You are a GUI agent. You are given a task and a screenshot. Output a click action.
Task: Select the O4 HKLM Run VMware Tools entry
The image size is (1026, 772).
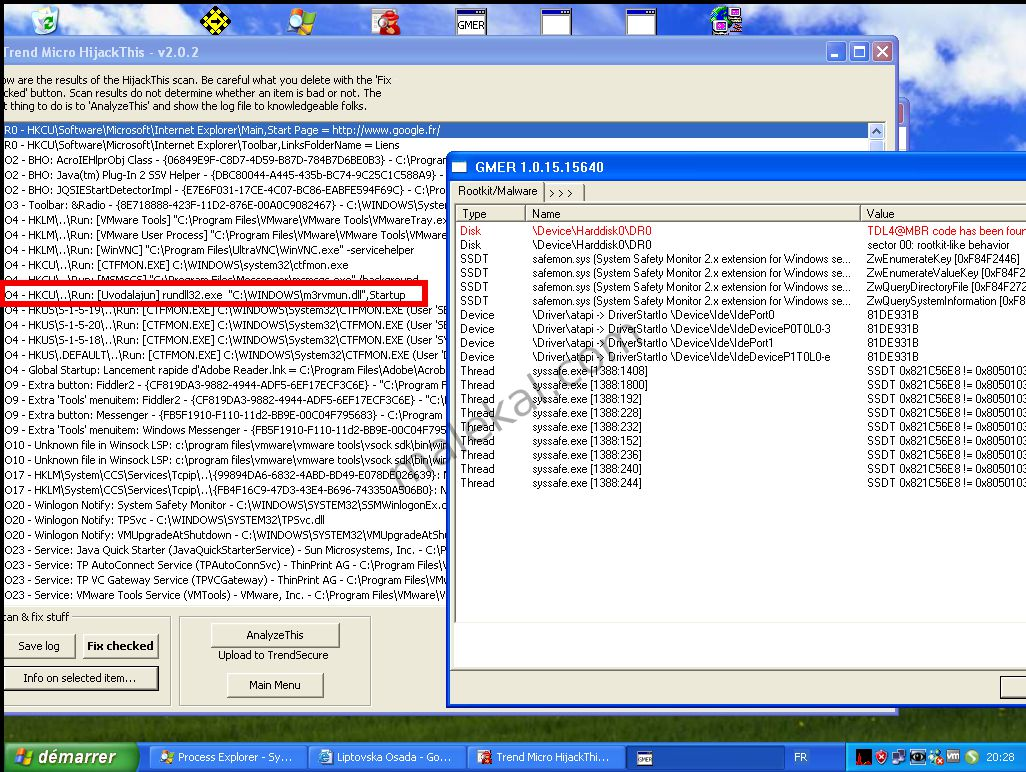[225, 220]
